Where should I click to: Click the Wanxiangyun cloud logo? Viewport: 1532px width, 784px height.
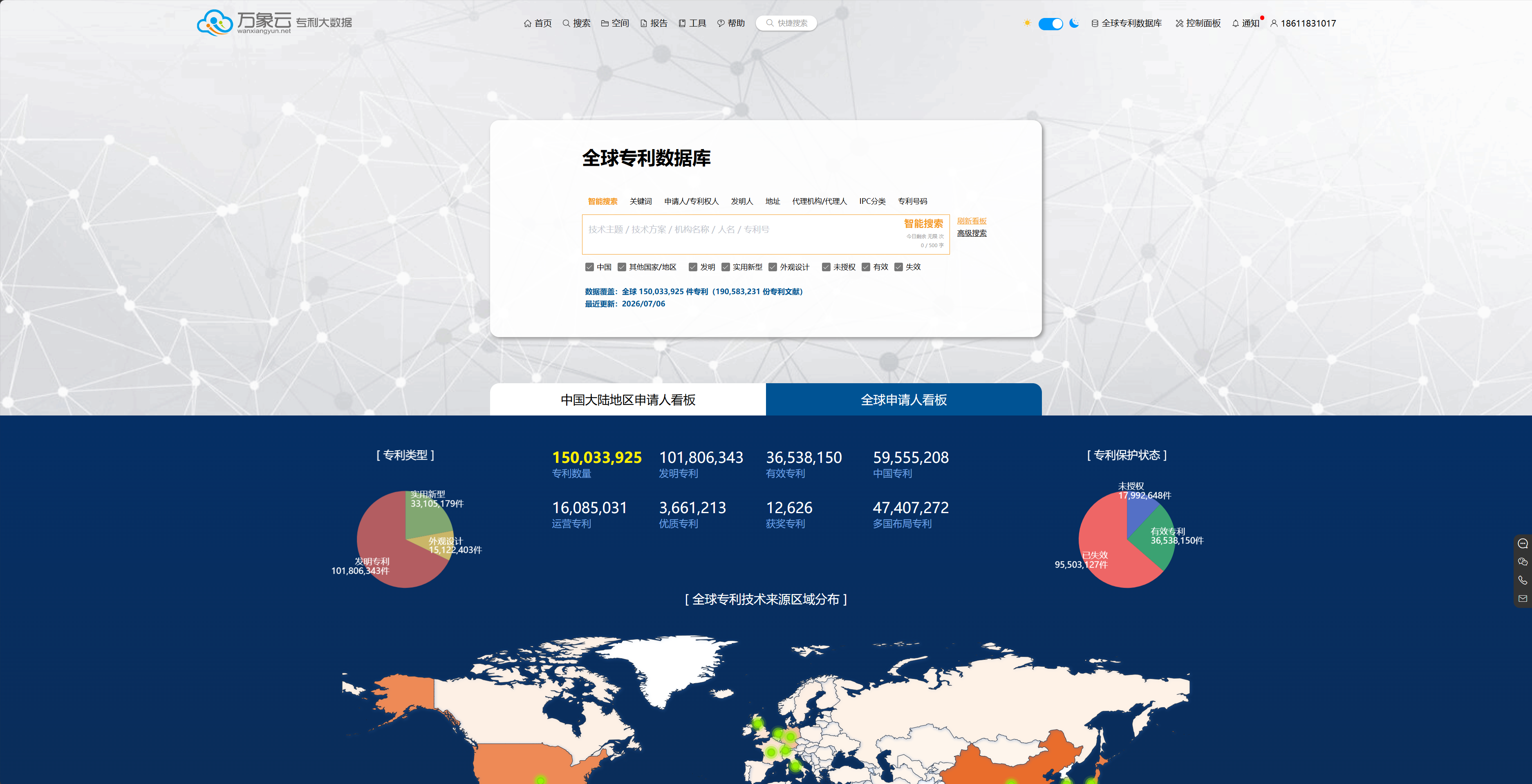pyautogui.click(x=274, y=22)
